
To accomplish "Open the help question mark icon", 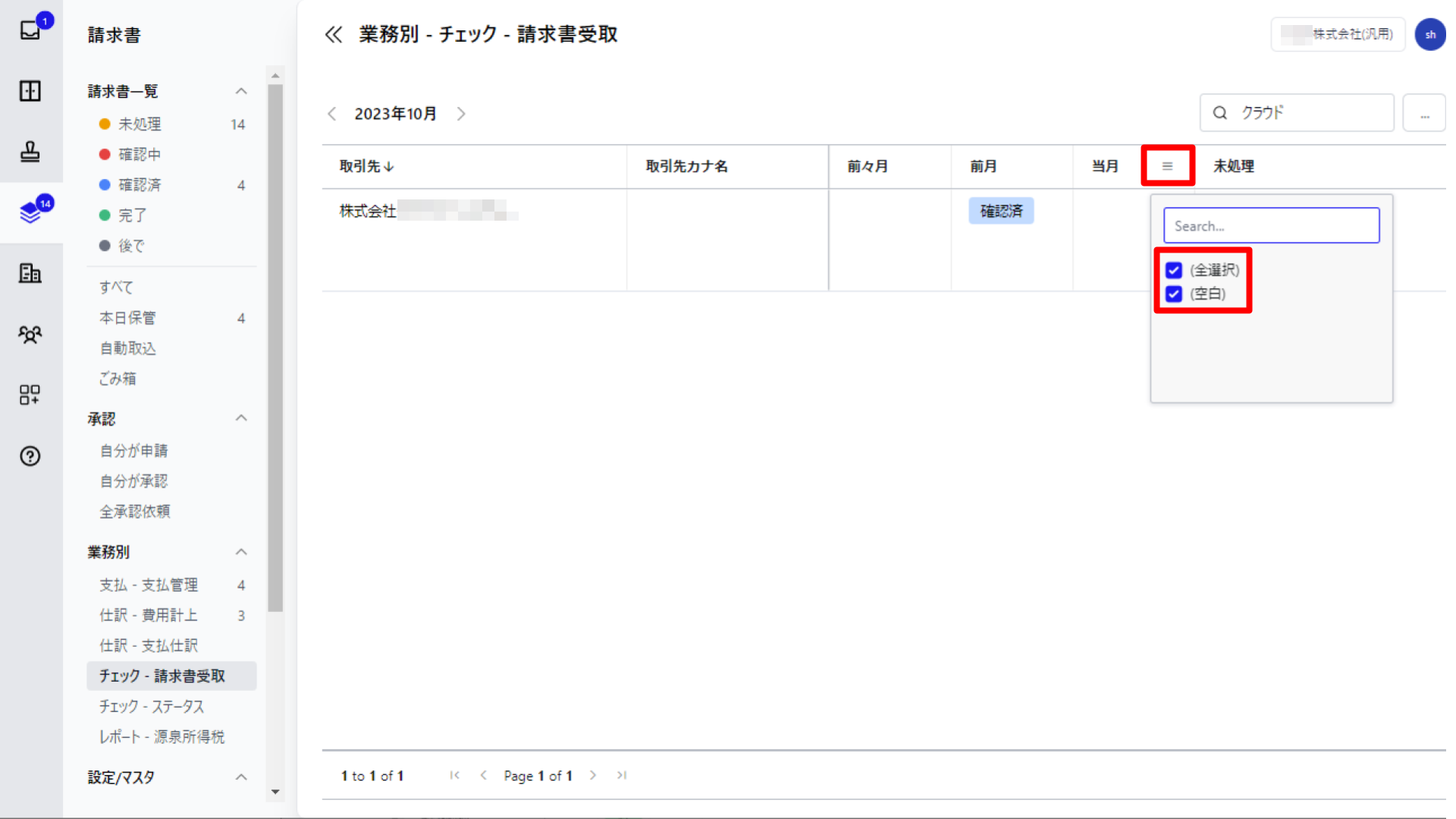I will pos(30,456).
